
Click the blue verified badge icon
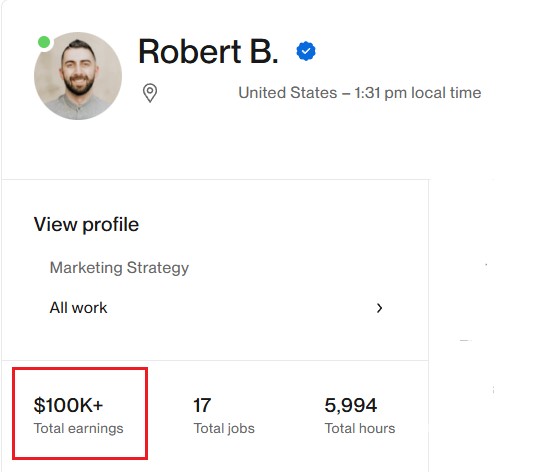pos(306,51)
